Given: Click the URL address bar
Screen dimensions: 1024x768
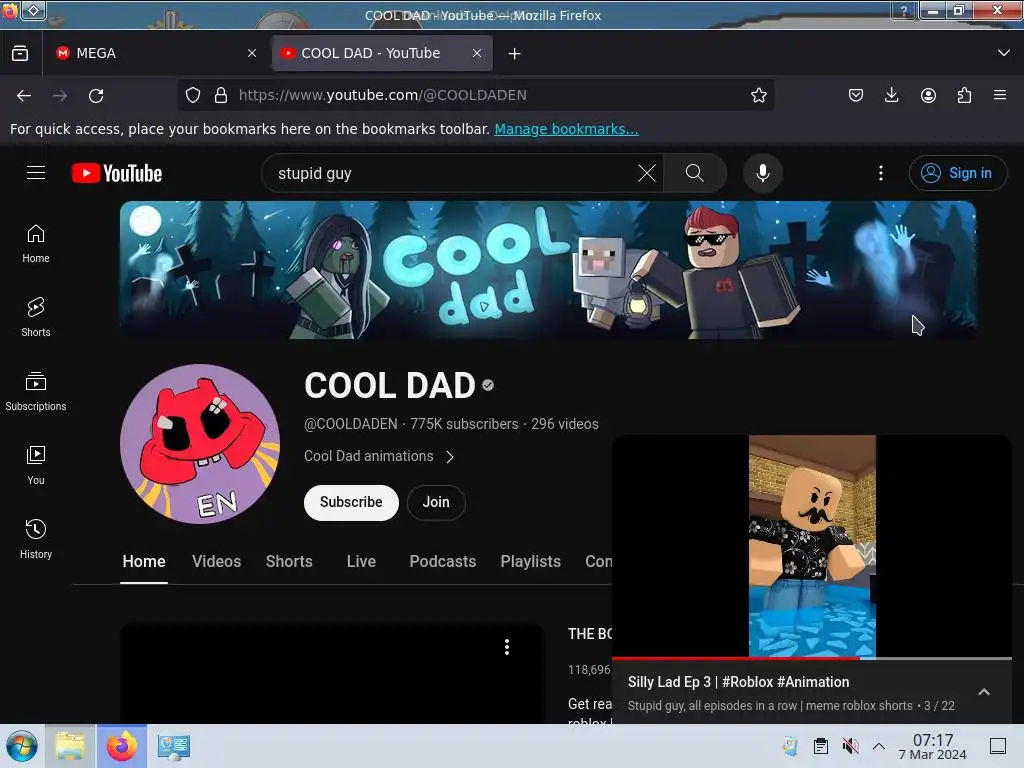Looking at the screenshot, I should (476, 95).
